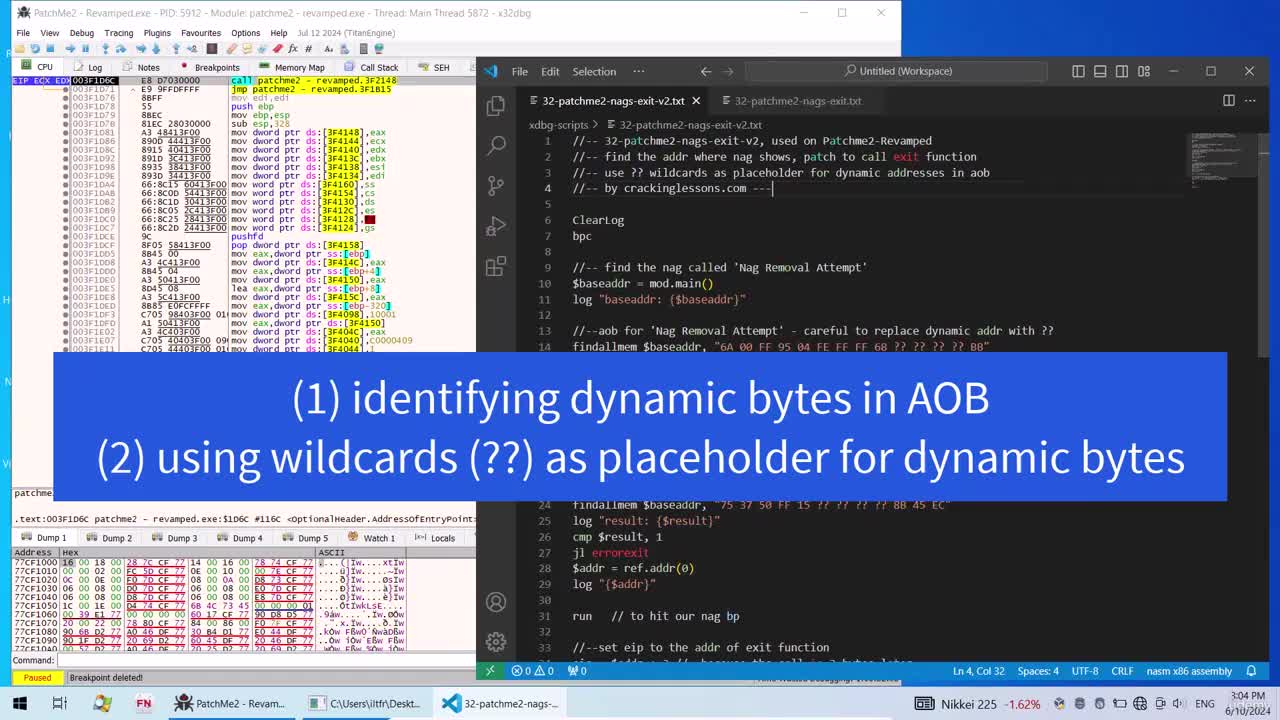The height and width of the screenshot is (720, 1280).
Task: Select Locals tab in x32dbg
Action: point(436,538)
